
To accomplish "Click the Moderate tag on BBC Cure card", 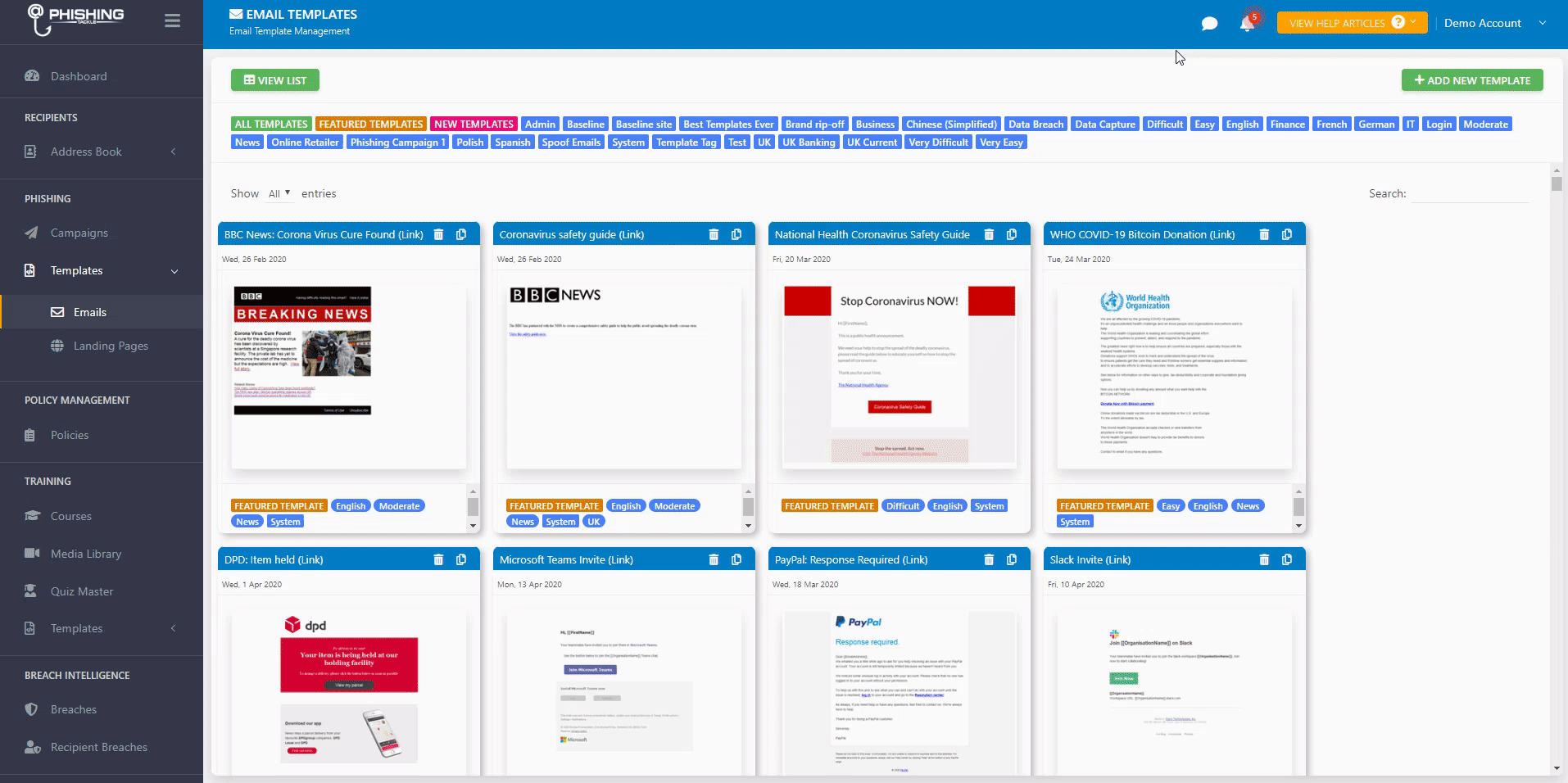I will [399, 506].
